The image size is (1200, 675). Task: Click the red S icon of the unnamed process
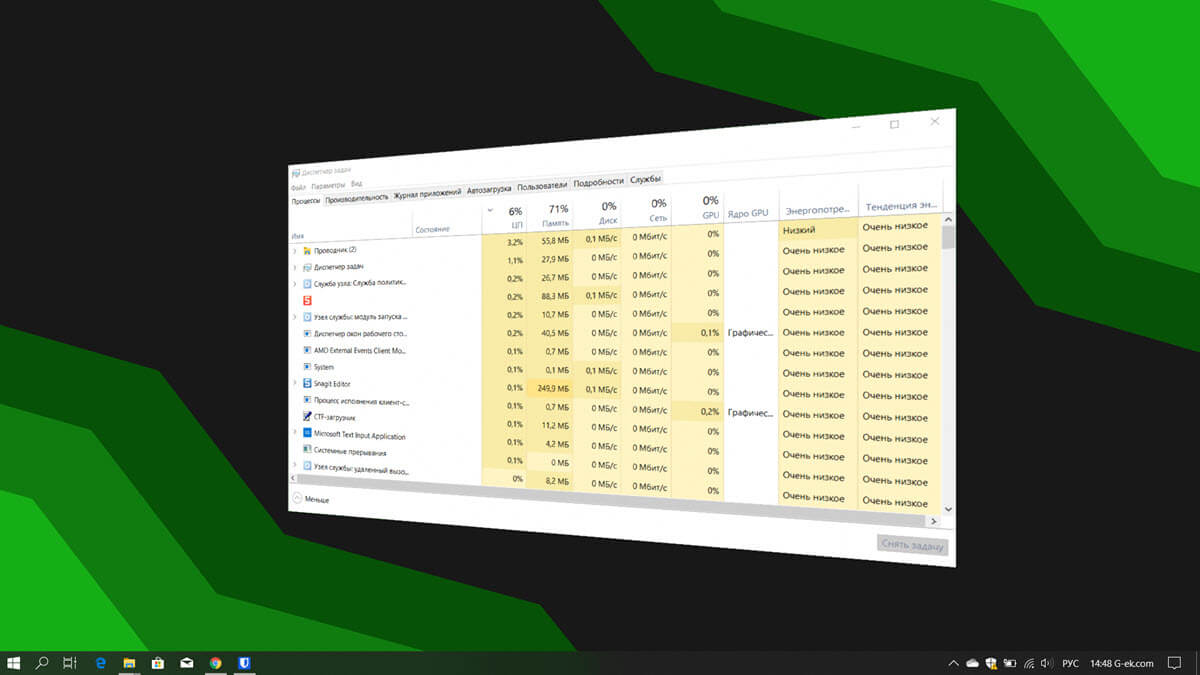tap(306, 299)
